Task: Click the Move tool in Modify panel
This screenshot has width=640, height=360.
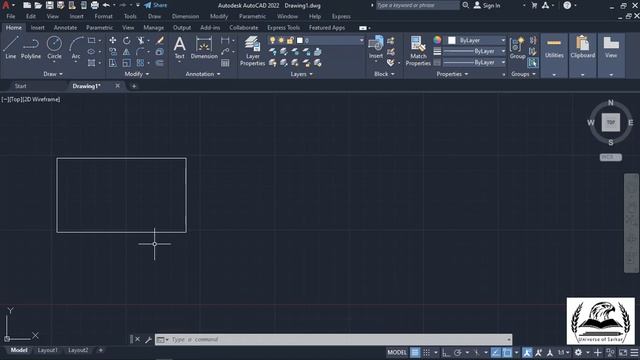Action: click(x=113, y=40)
